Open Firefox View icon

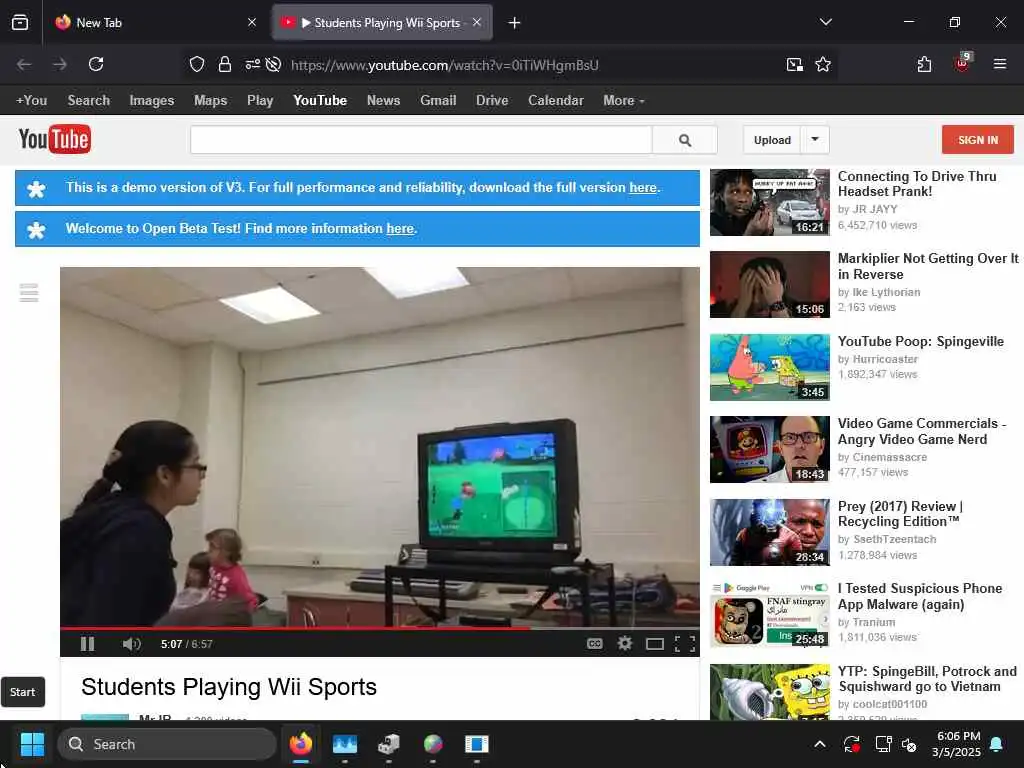tap(20, 23)
